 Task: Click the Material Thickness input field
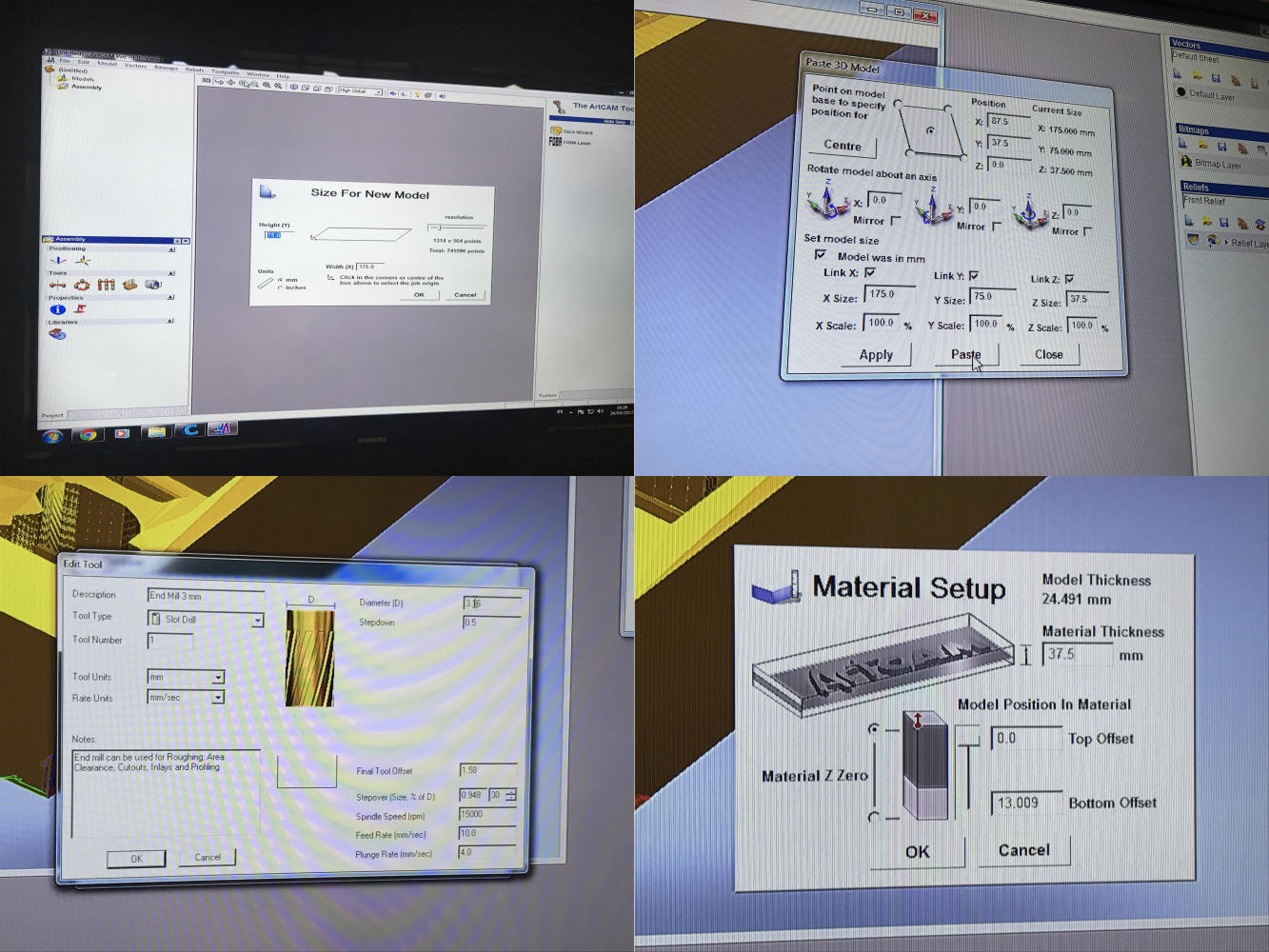(x=1078, y=655)
